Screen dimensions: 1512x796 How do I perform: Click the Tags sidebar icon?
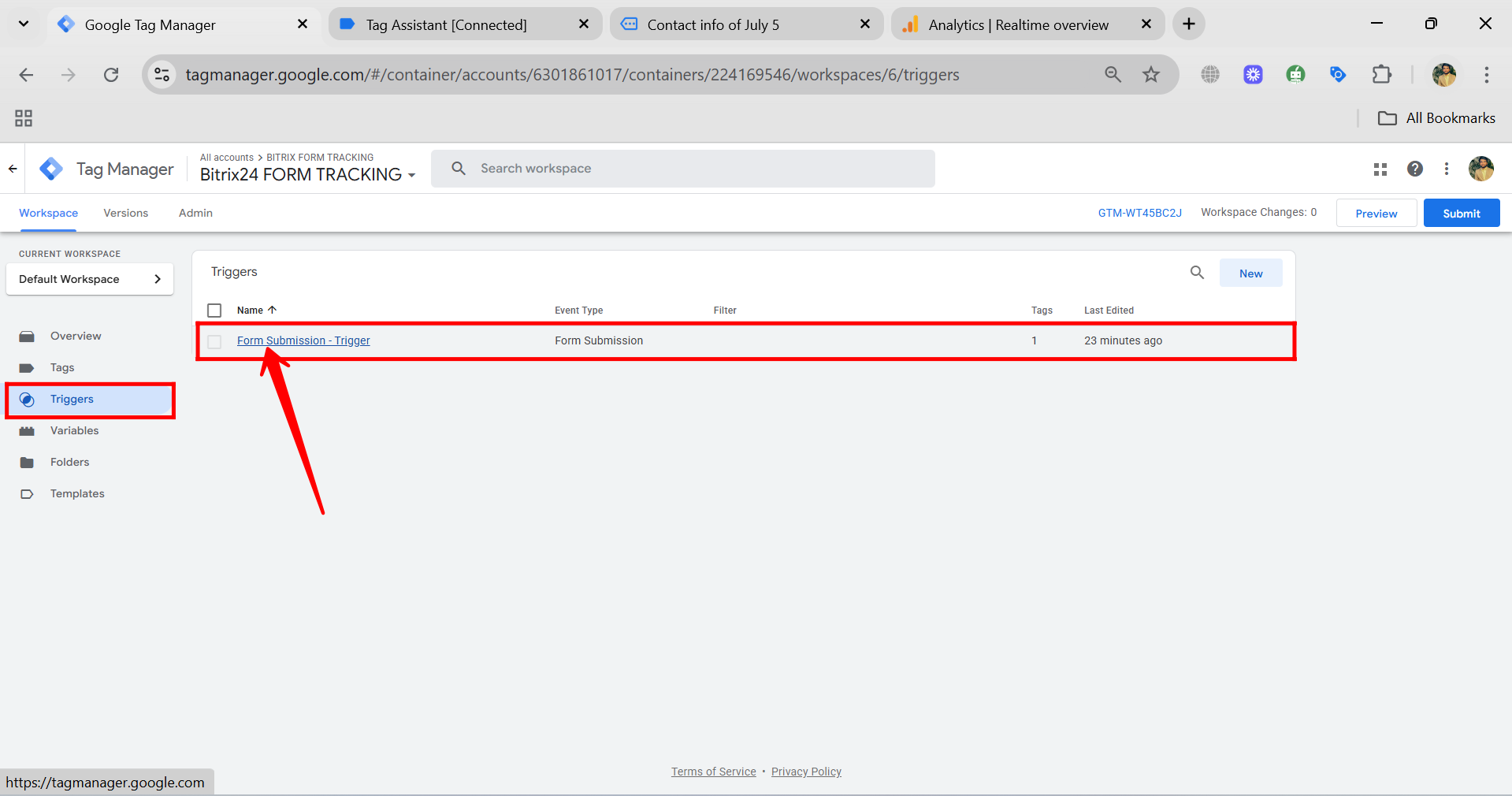(x=27, y=368)
